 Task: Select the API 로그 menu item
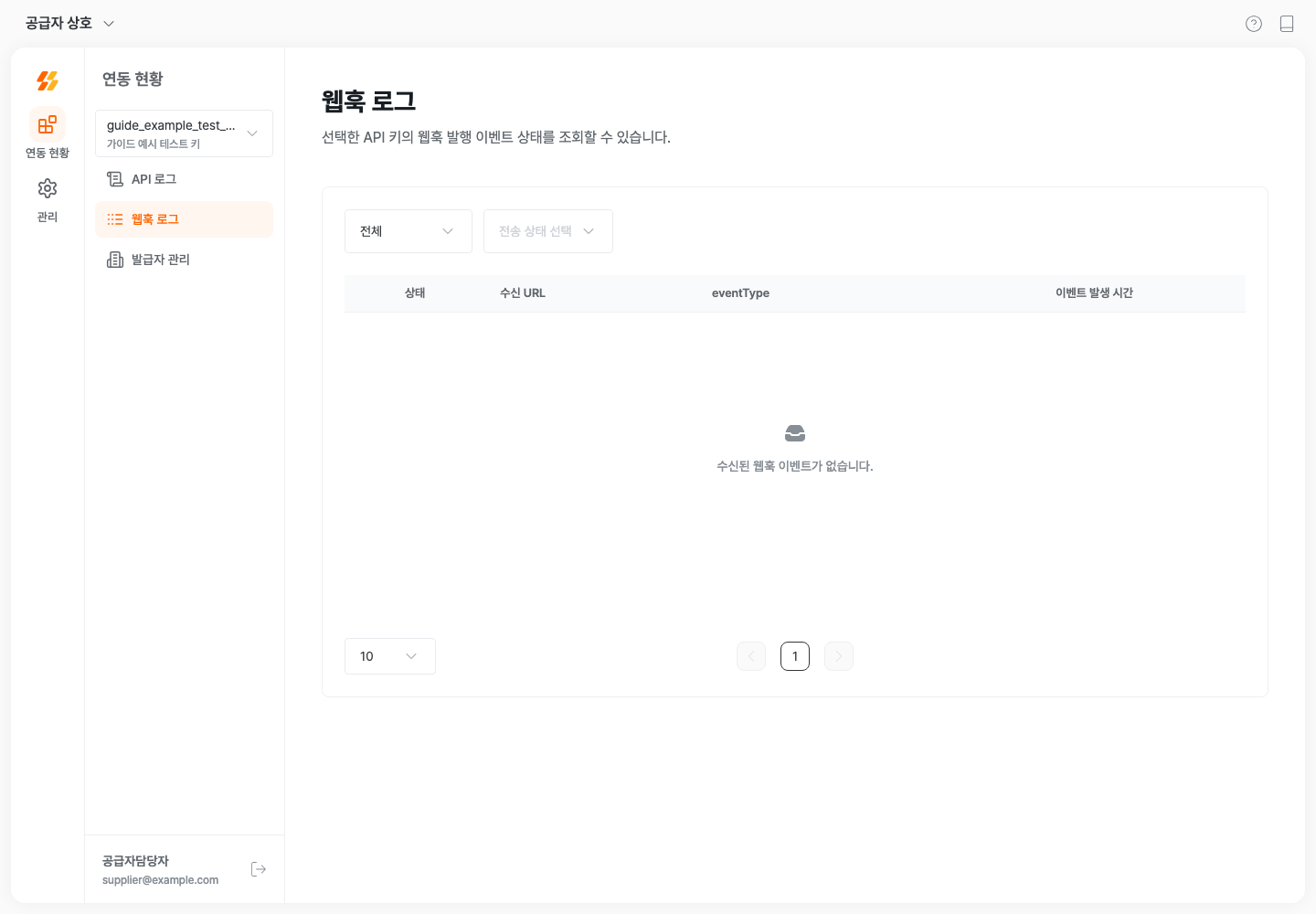[x=184, y=179]
